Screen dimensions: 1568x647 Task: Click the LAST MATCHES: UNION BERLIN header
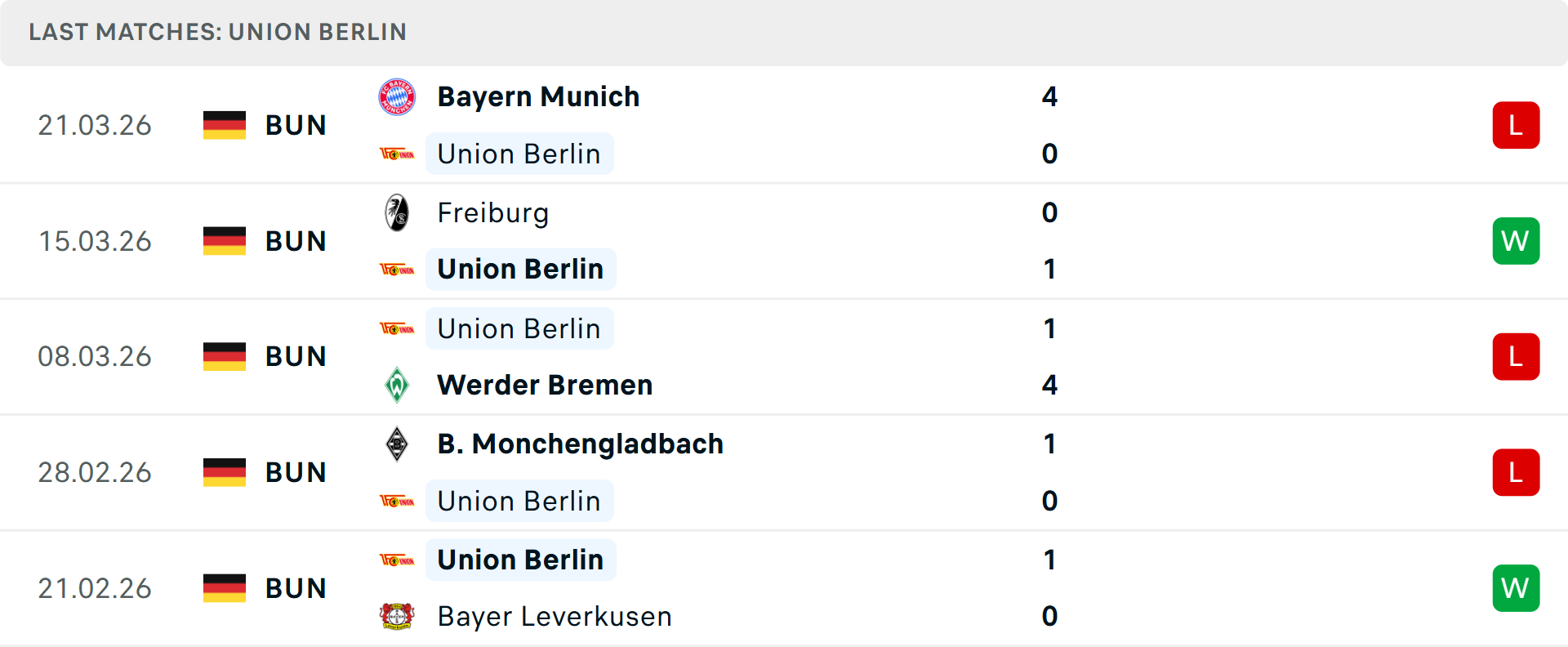click(217, 32)
